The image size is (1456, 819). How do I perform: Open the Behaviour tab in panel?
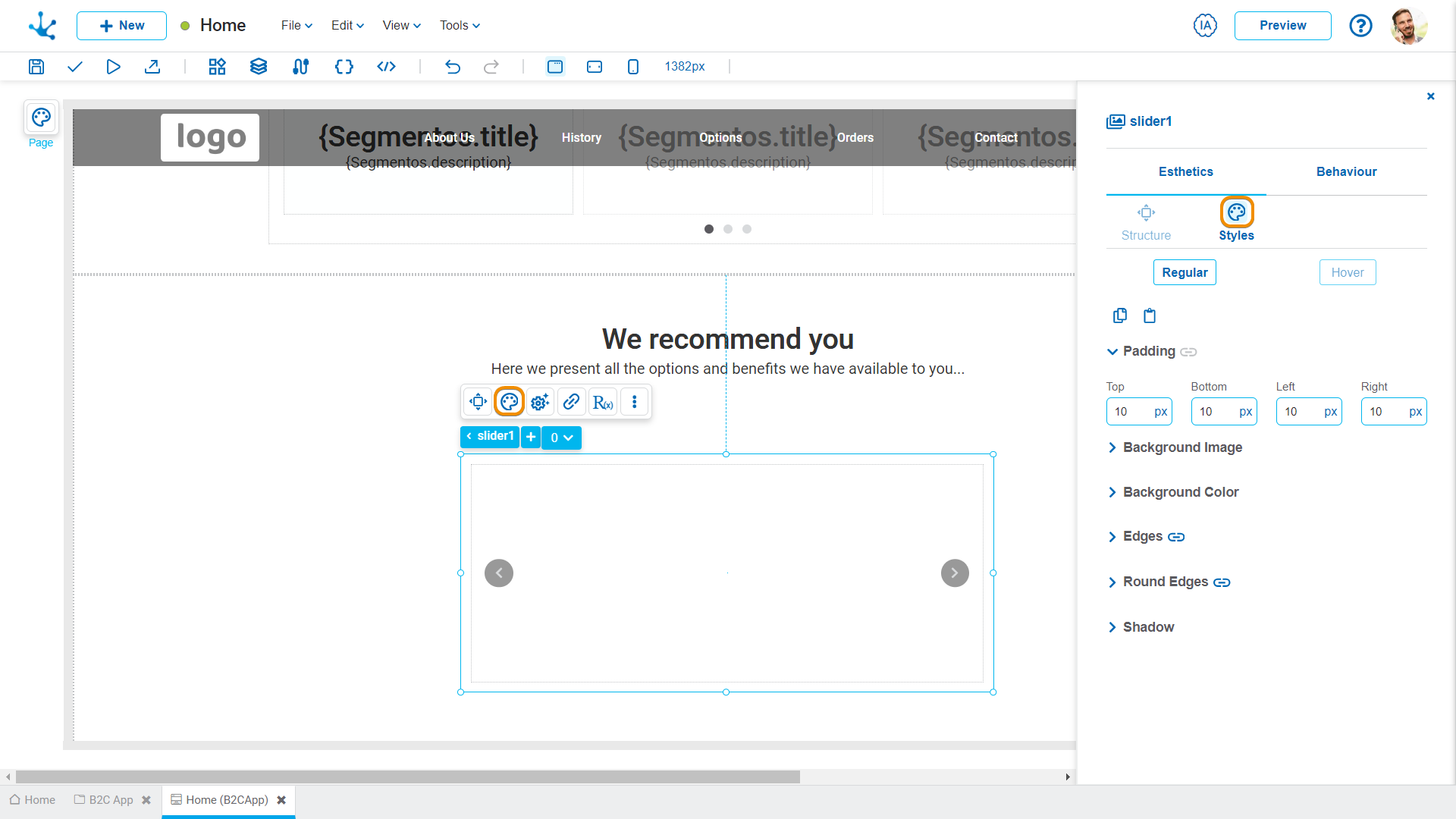1346,171
